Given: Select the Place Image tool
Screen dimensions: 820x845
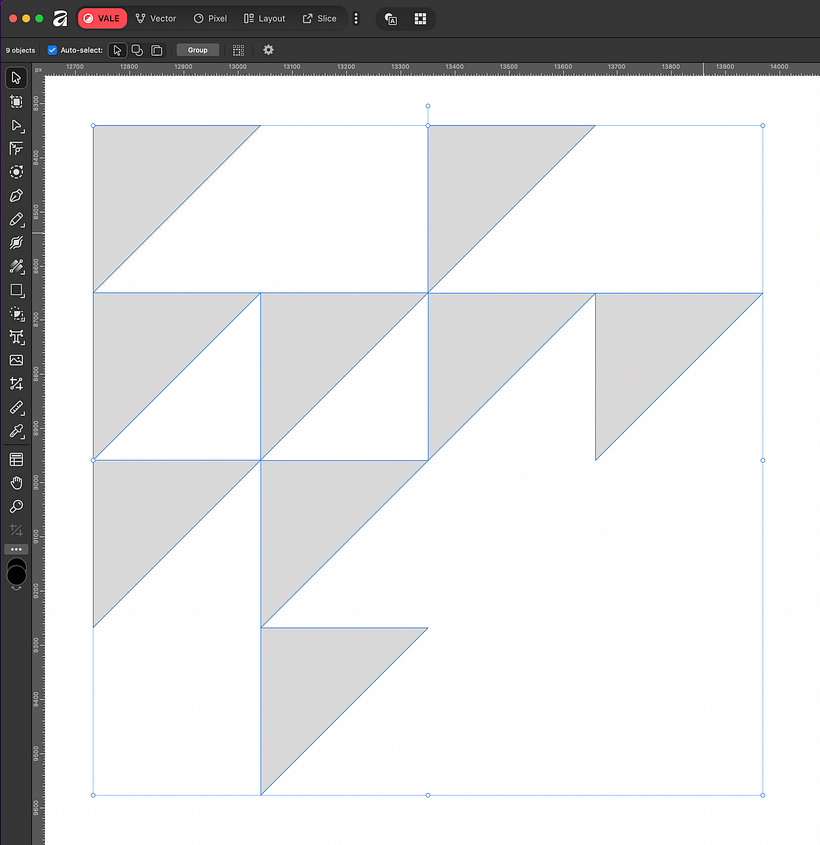Looking at the screenshot, I should click(x=16, y=360).
